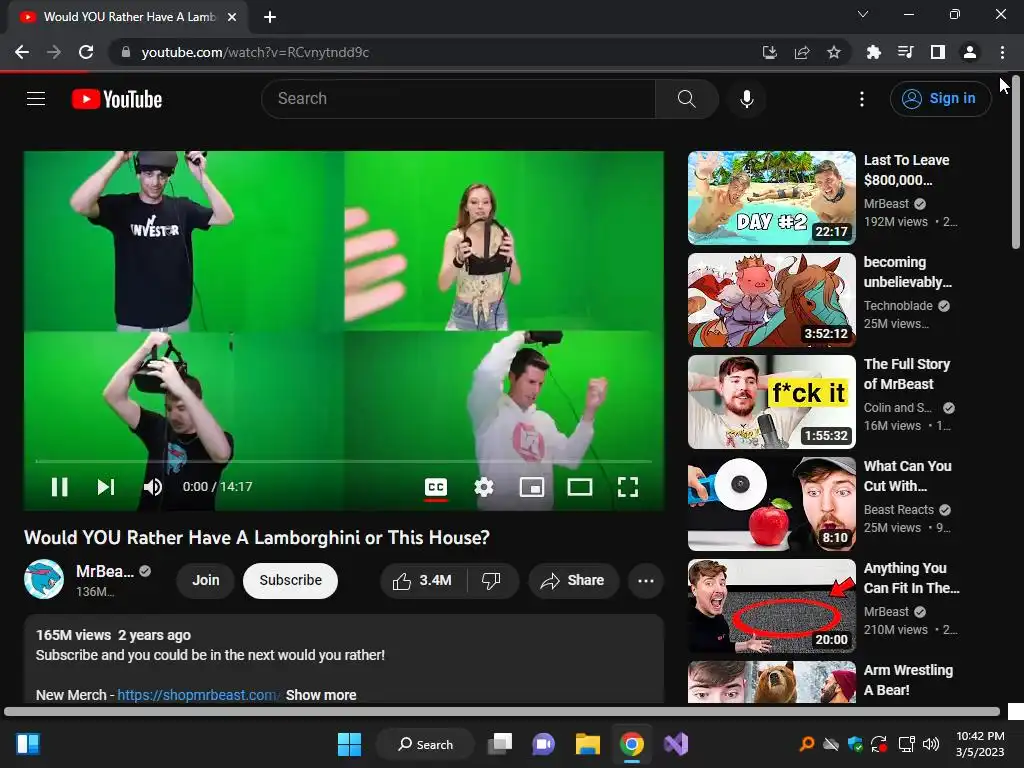Go back in browser history
Viewport: 1024px width, 768px height.
click(22, 52)
